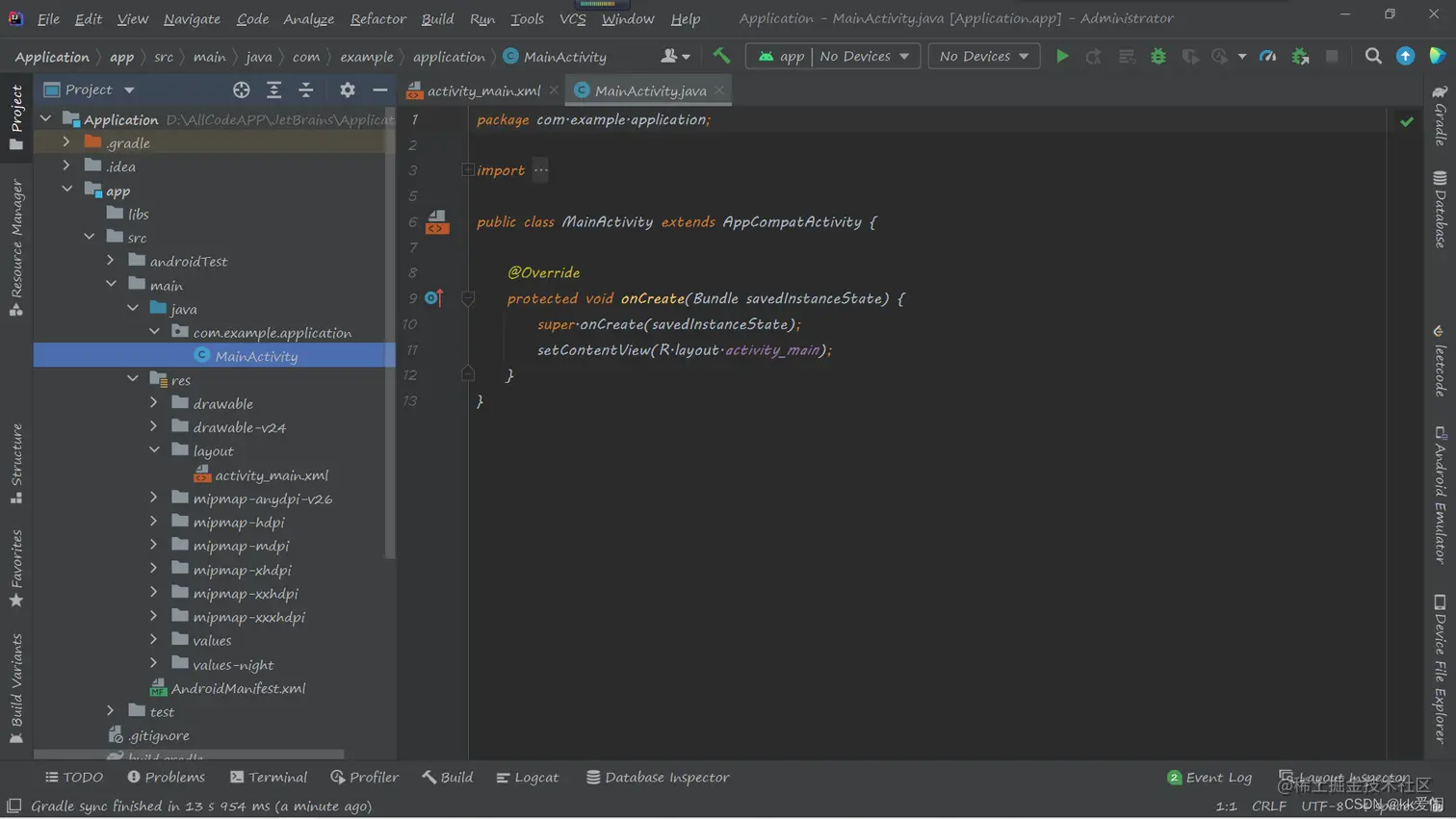Click the Make Project hammer icon
The width and height of the screenshot is (1456, 819).
721,57
